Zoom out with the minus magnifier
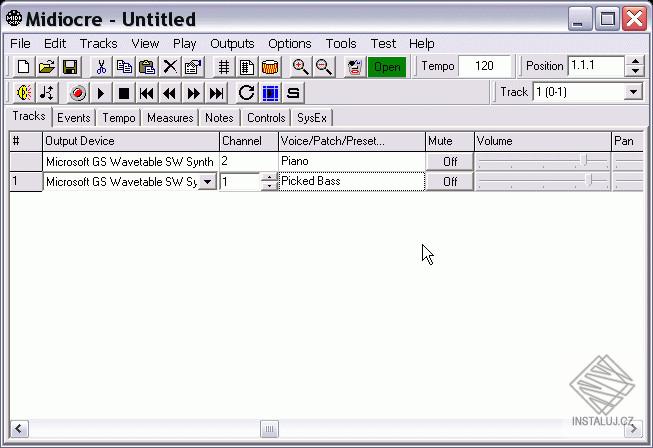Image resolution: width=653 pixels, height=448 pixels. click(x=324, y=67)
